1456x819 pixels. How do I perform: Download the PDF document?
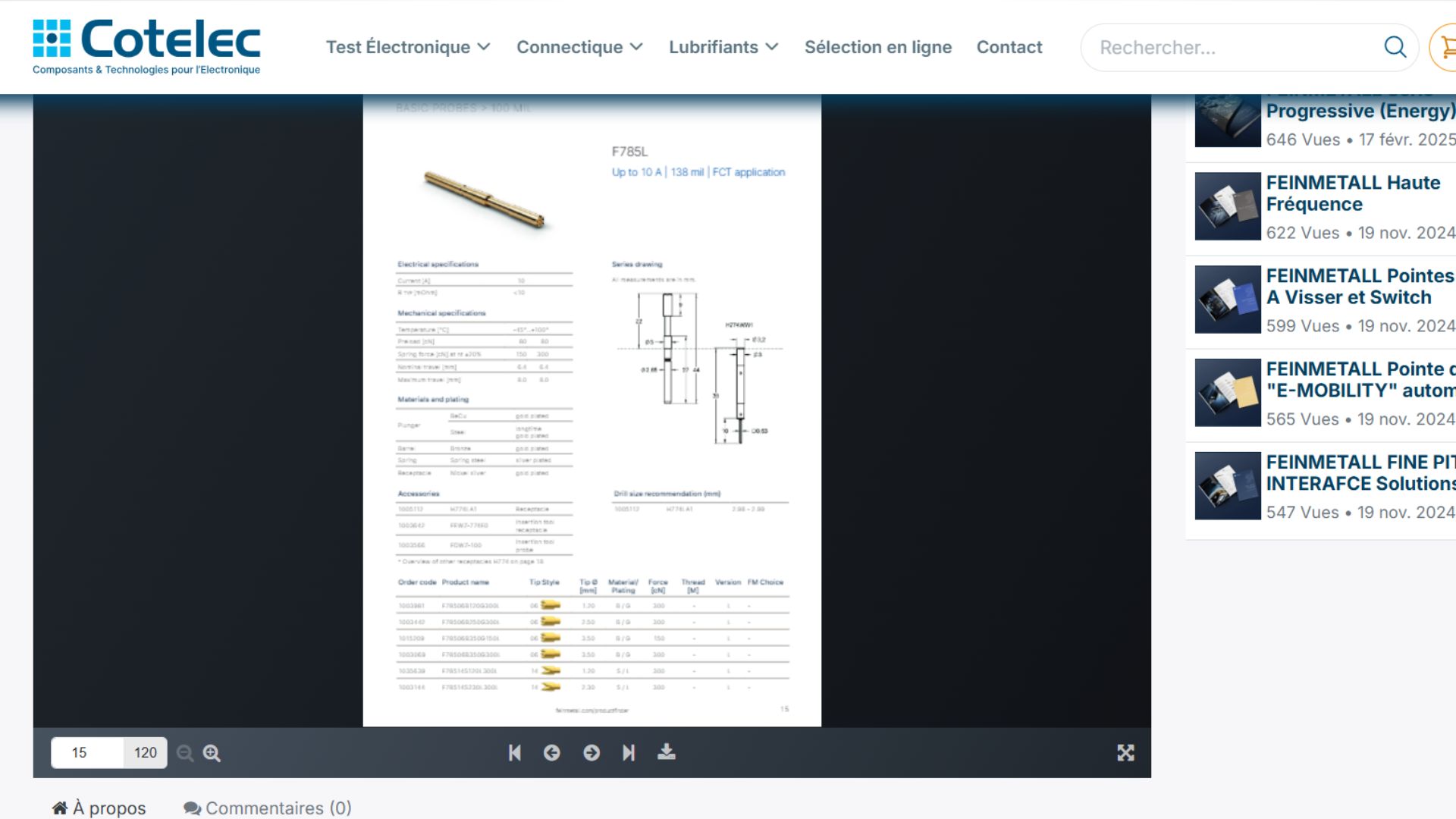(x=666, y=752)
